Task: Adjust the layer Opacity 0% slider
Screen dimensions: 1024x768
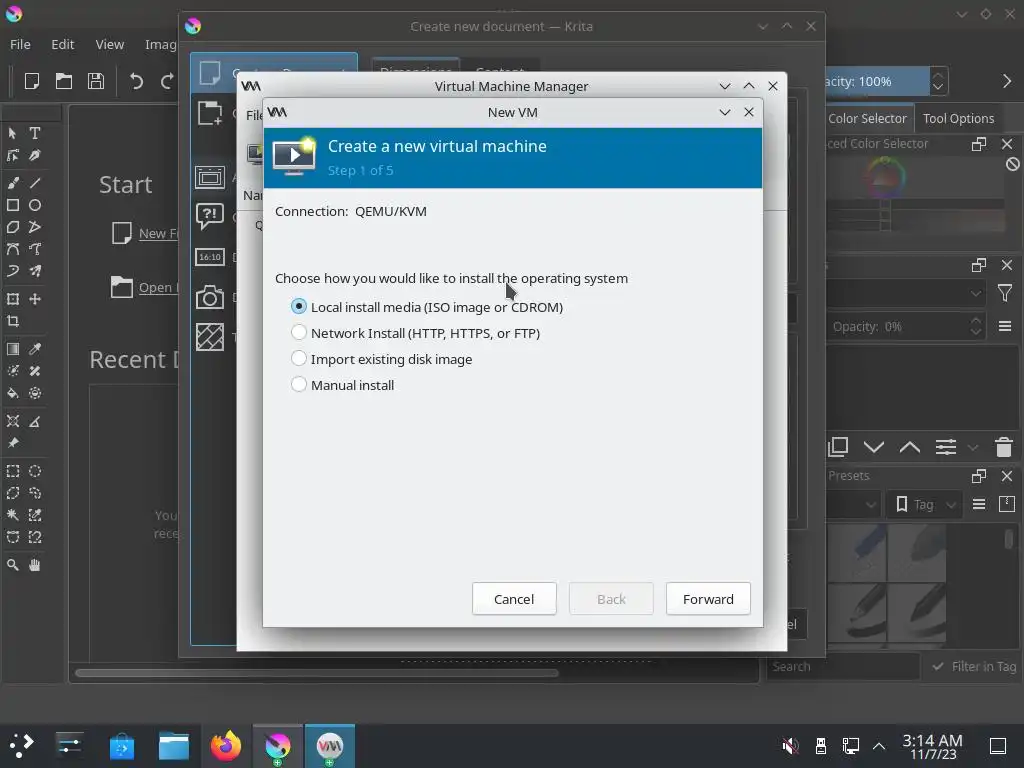Action: [899, 327]
